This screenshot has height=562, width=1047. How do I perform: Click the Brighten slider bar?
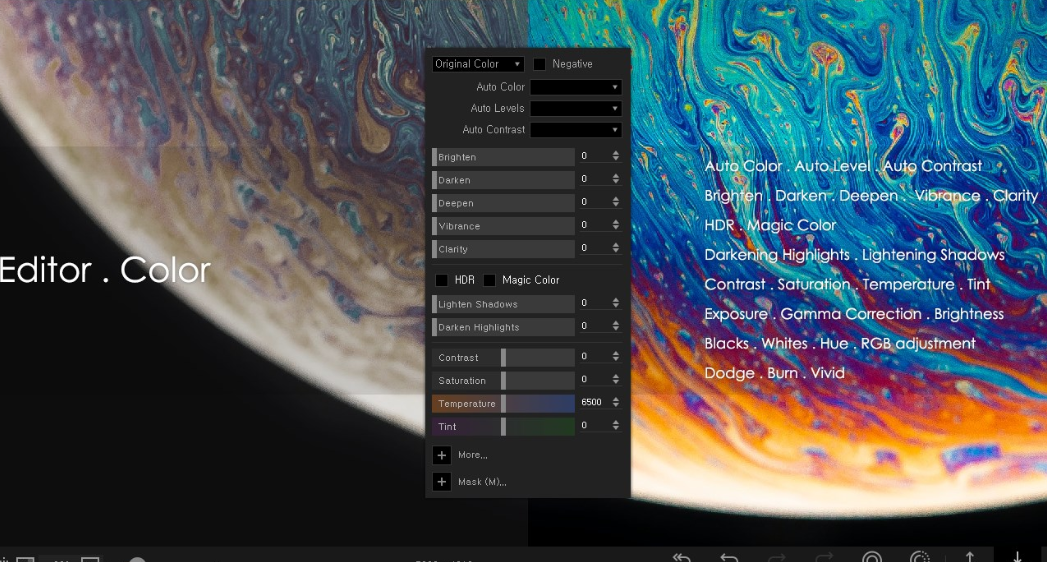click(503, 157)
